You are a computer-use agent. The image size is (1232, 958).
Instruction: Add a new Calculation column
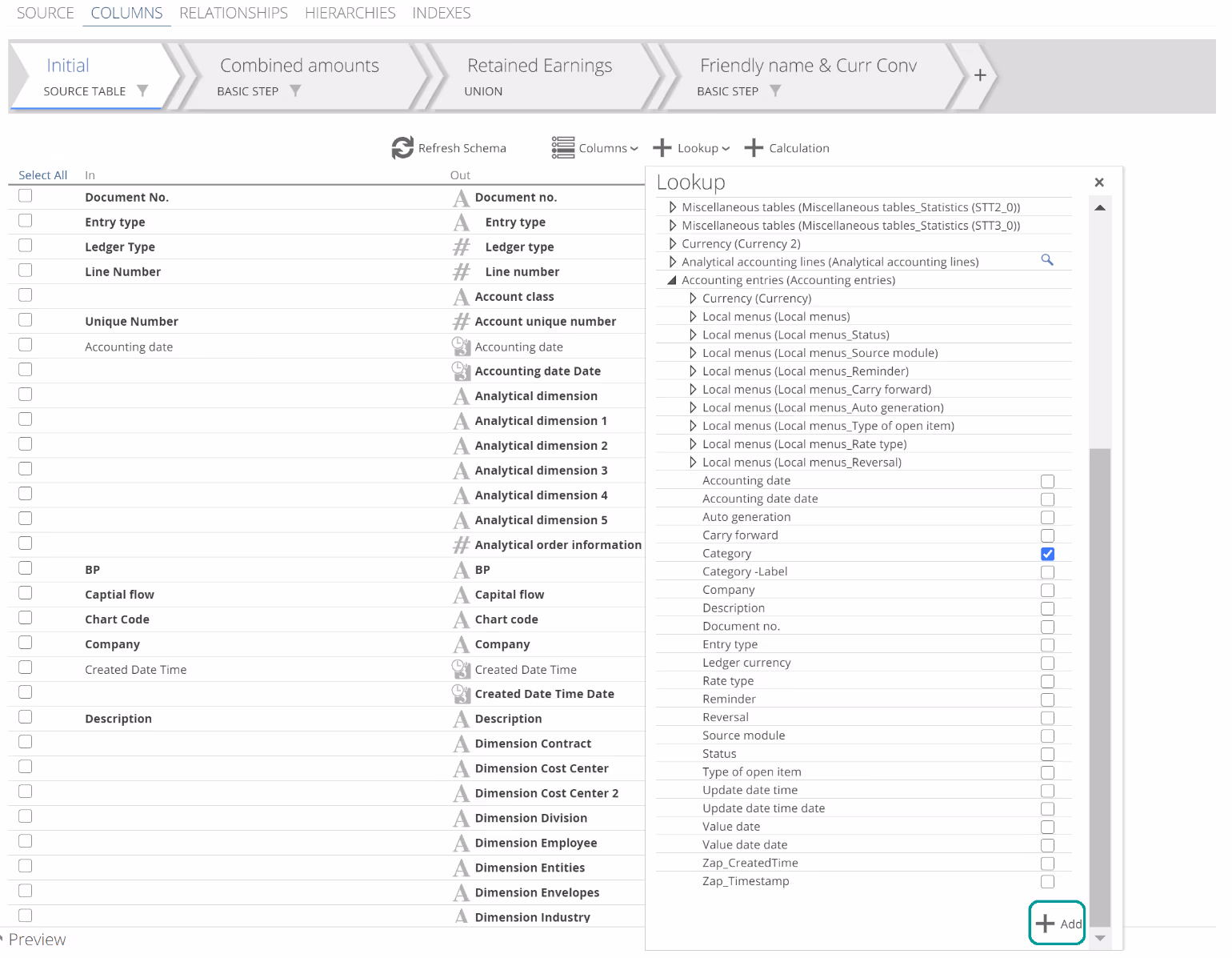(787, 148)
